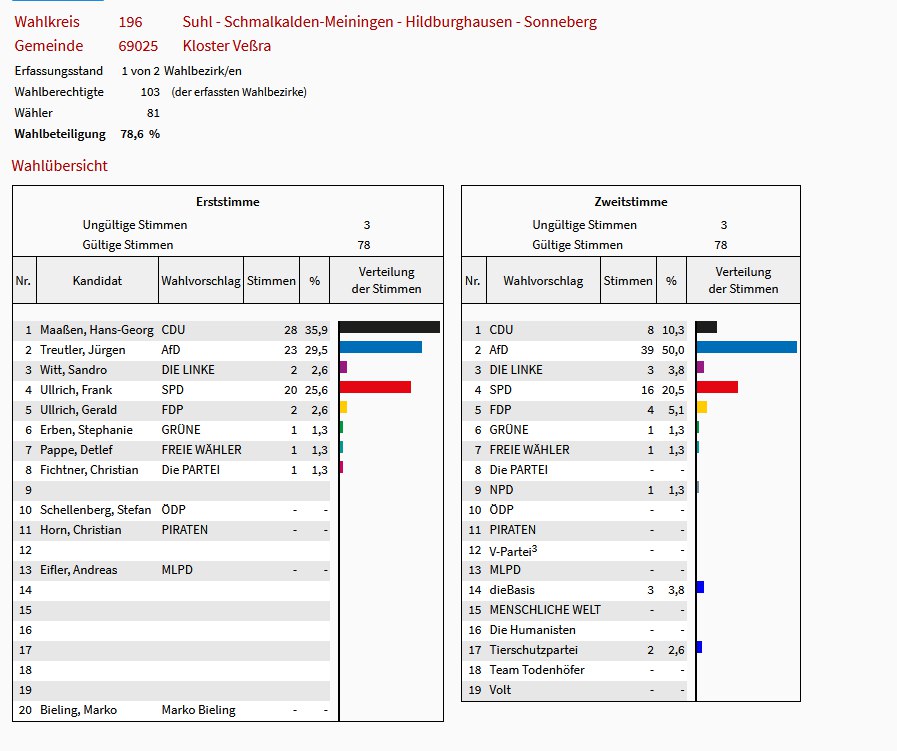Click SPD percentage '20,5' in Zweitstimme
Viewport: 897px width, 751px height.
tap(673, 390)
